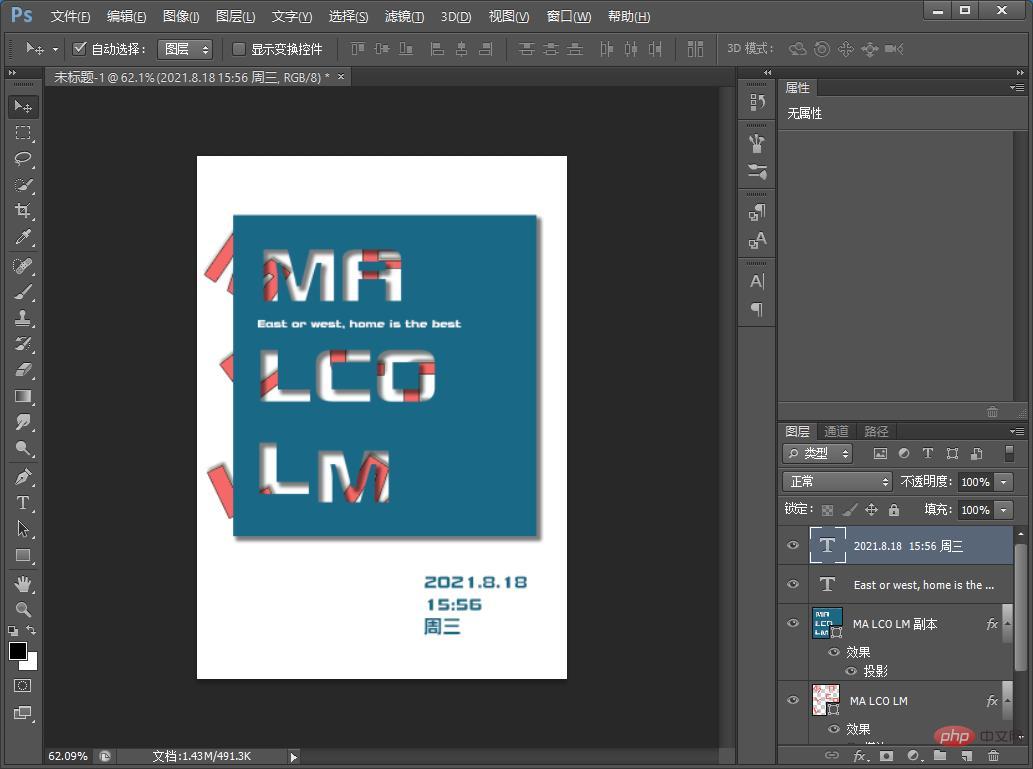Screen dimensions: 1033x769
Task: Open the Paragraph panel icon
Action: tap(757, 309)
